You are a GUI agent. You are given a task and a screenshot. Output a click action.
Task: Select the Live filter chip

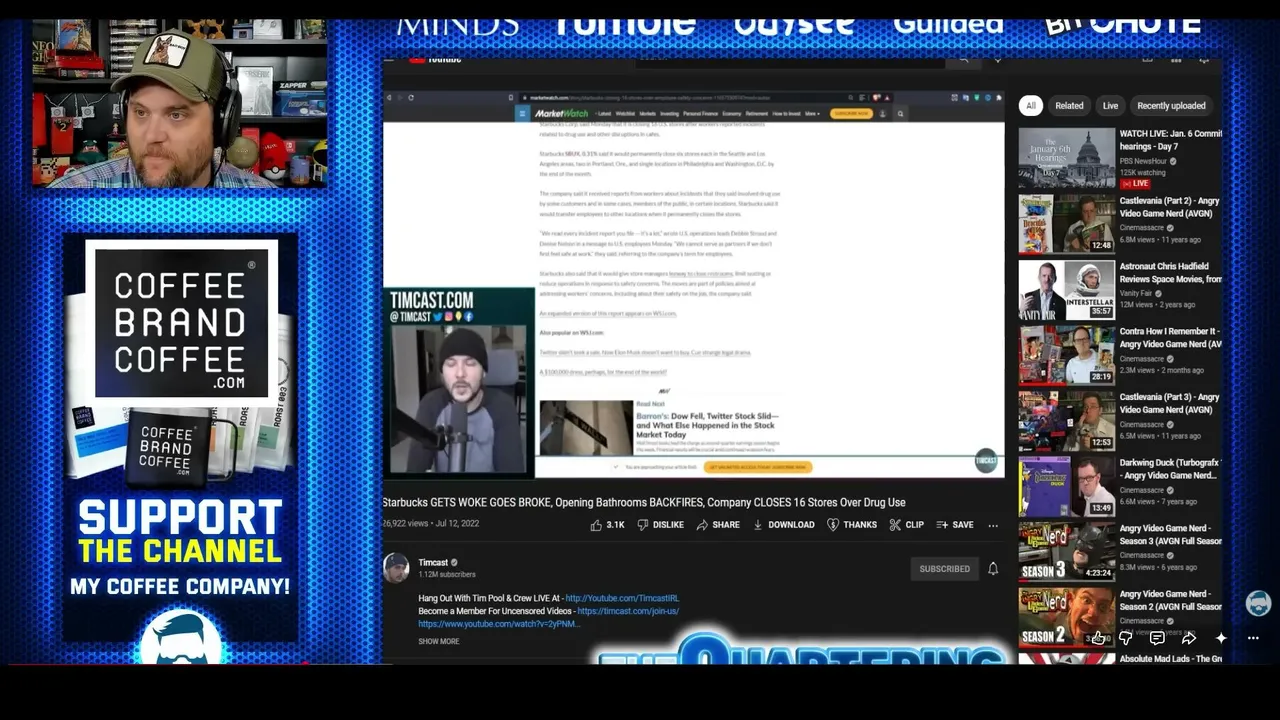[x=1110, y=105]
